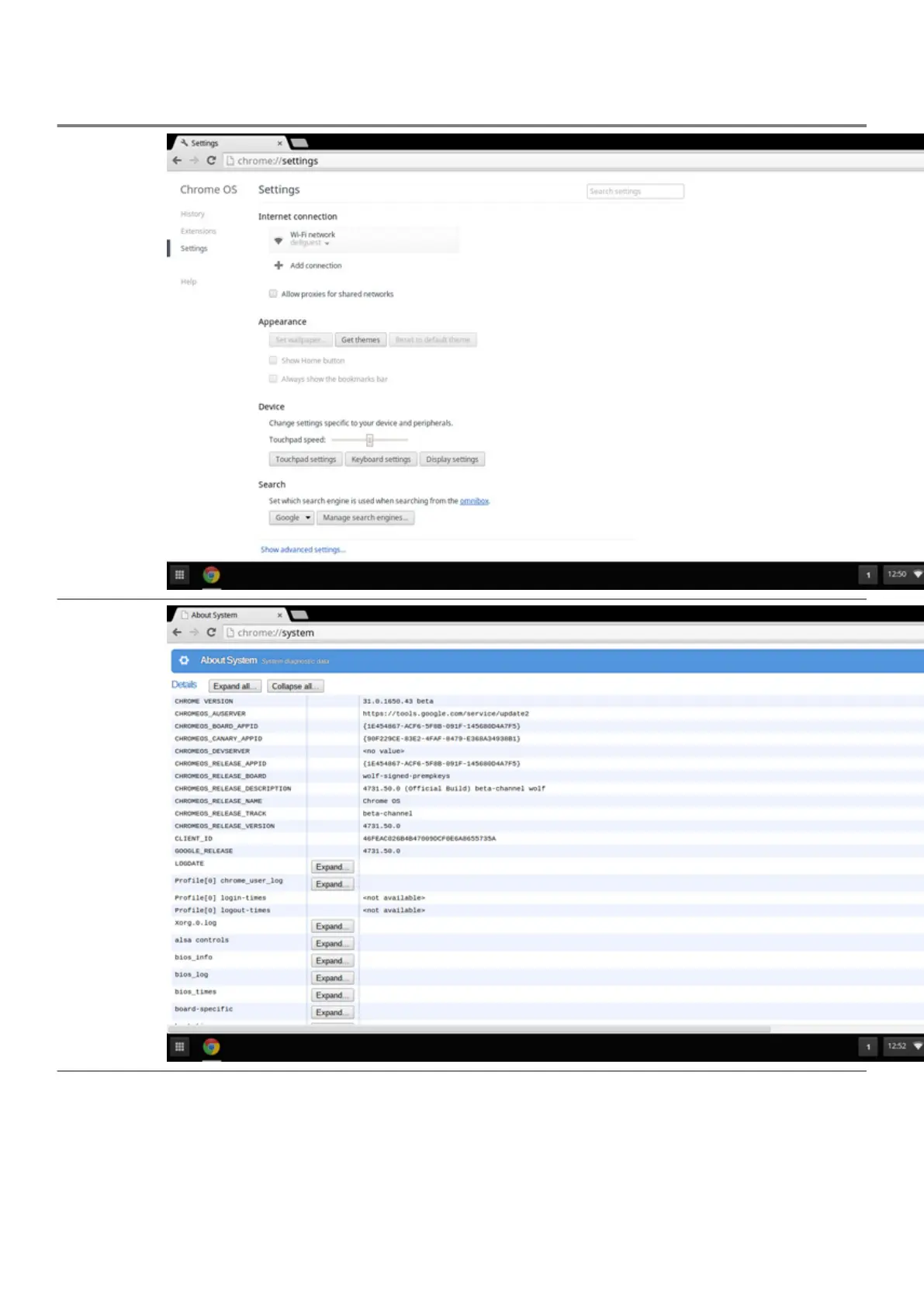Open the Wi-Fi network dropdown
This screenshot has height=1307, width=924.
tap(365, 239)
